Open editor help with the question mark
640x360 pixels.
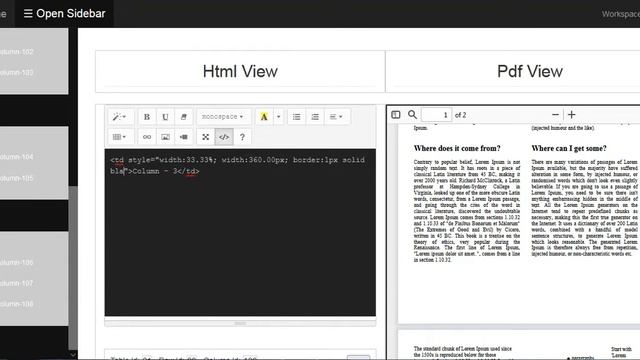click(242, 137)
